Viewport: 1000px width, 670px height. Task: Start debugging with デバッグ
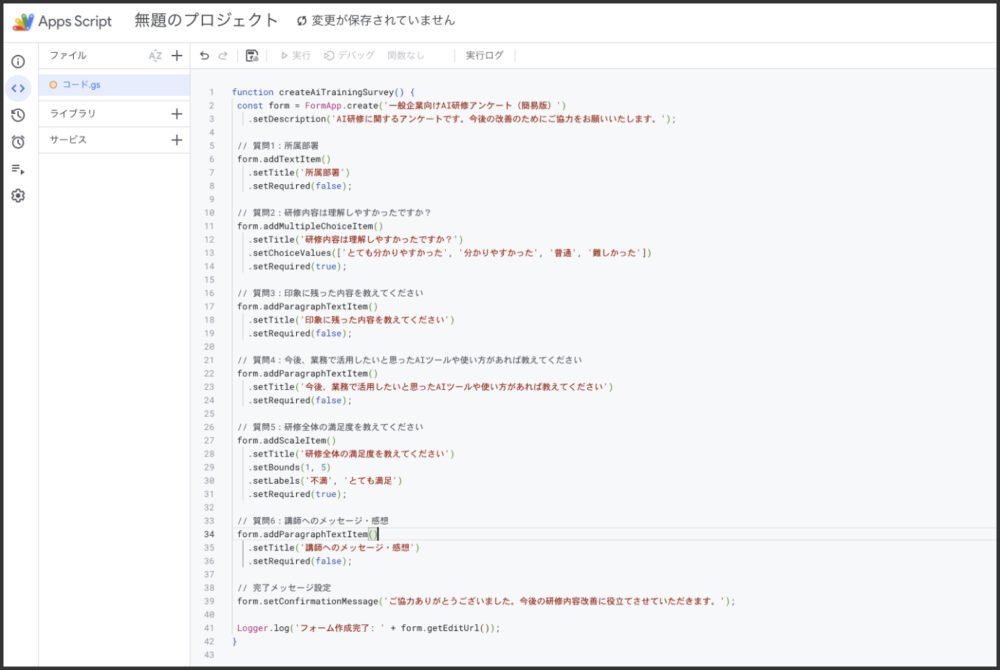pos(350,55)
